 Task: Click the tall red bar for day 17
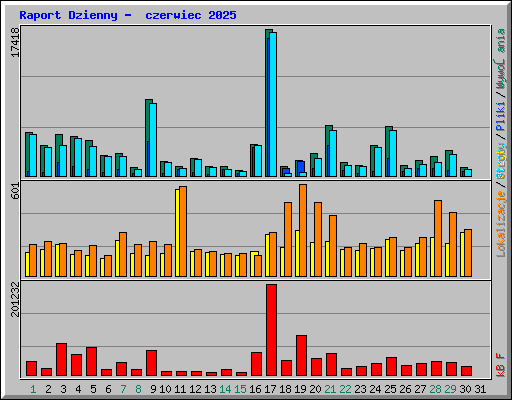point(271,330)
